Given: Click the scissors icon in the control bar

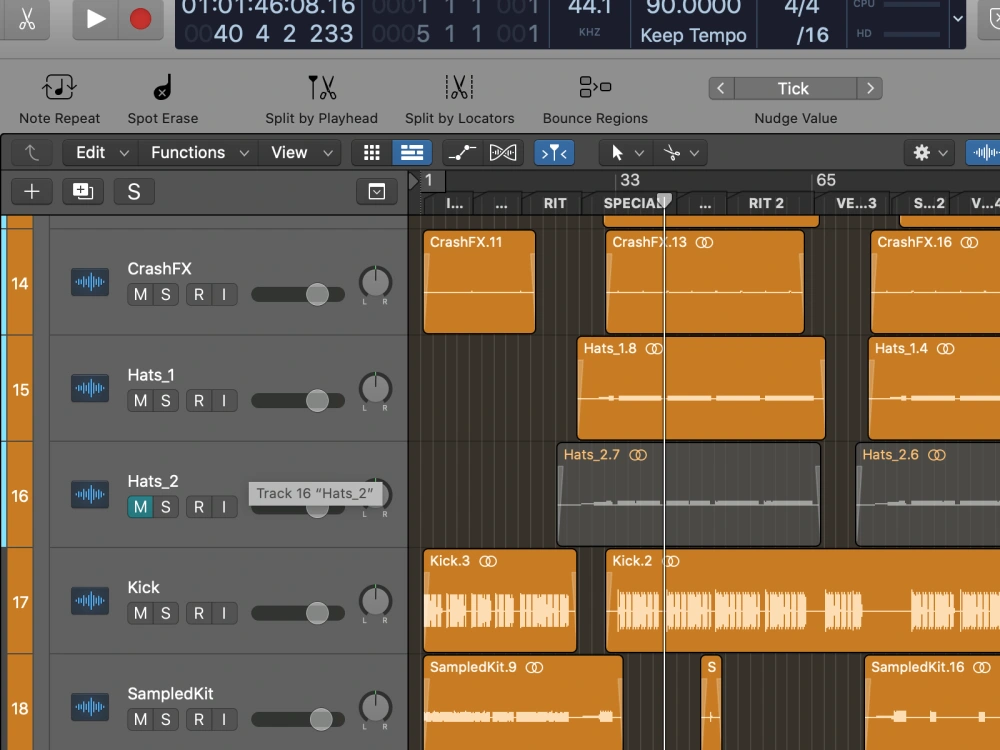Looking at the screenshot, I should click(26, 19).
